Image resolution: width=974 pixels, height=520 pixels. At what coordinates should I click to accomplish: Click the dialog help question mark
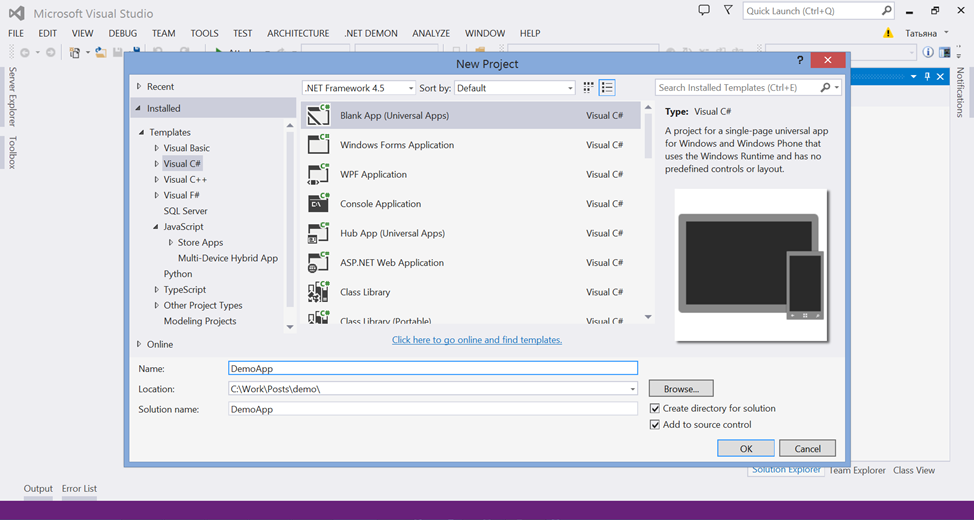point(800,60)
